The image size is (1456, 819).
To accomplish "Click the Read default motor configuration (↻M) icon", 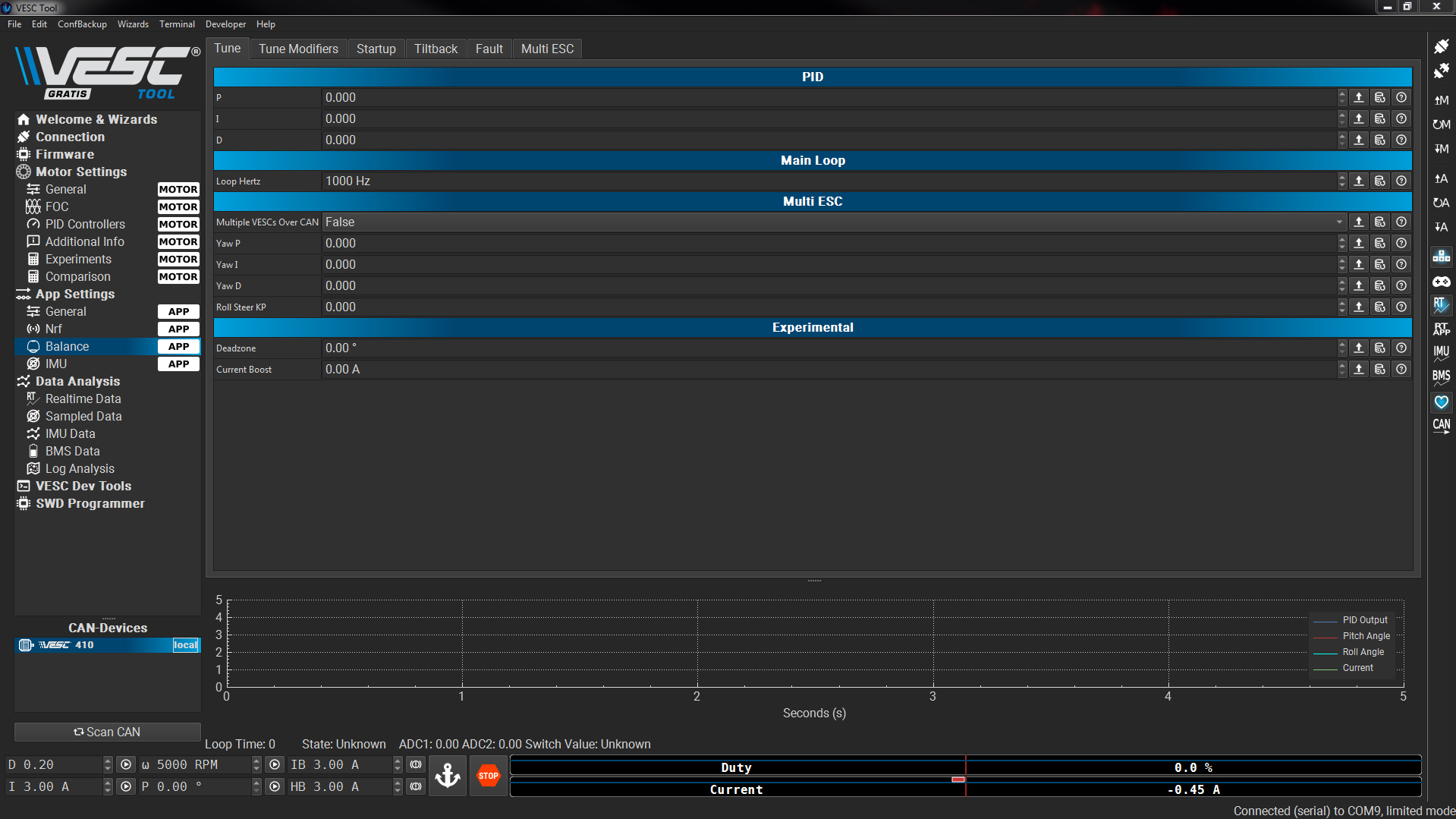I will click(x=1441, y=124).
